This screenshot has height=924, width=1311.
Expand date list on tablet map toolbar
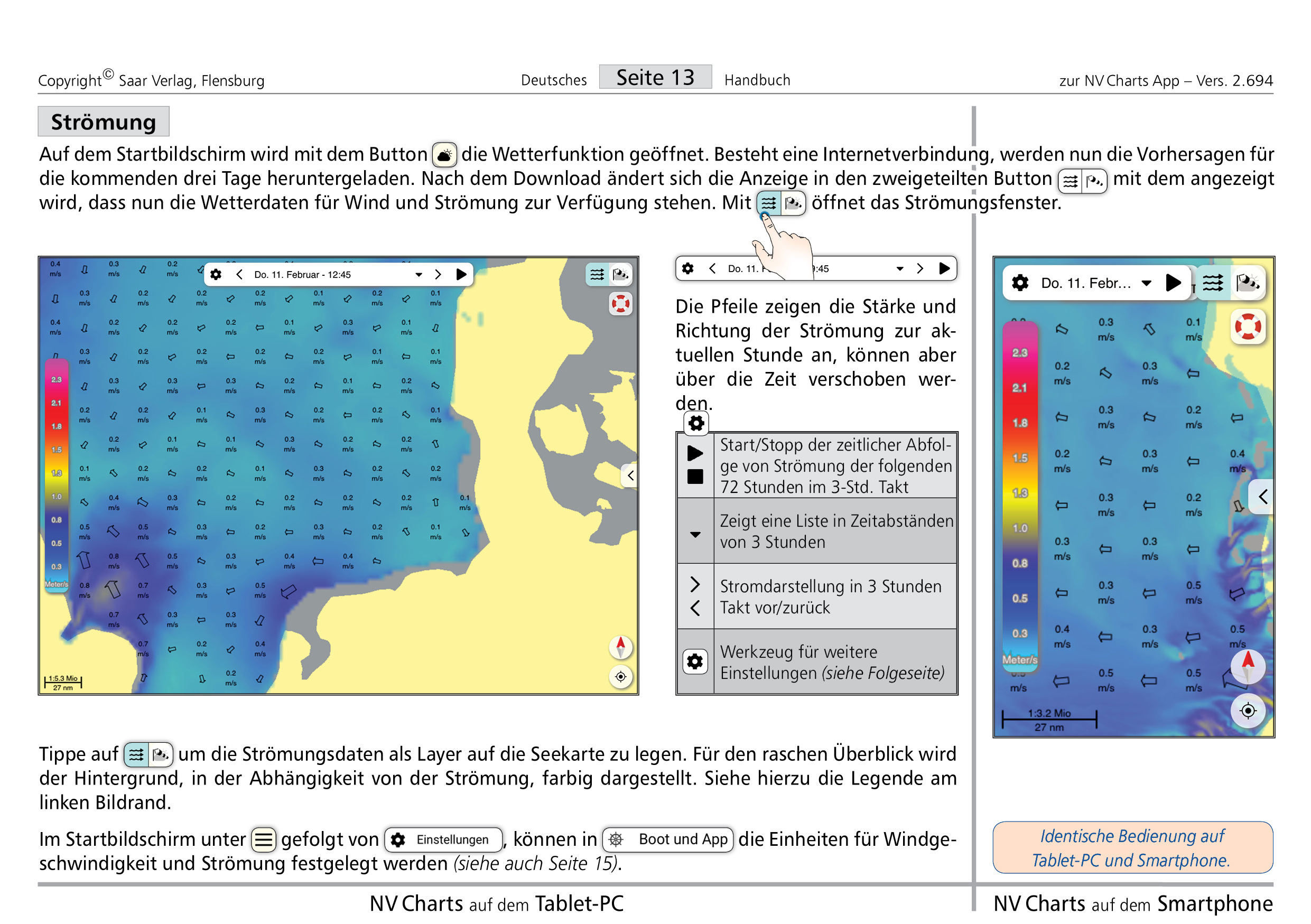(419, 275)
